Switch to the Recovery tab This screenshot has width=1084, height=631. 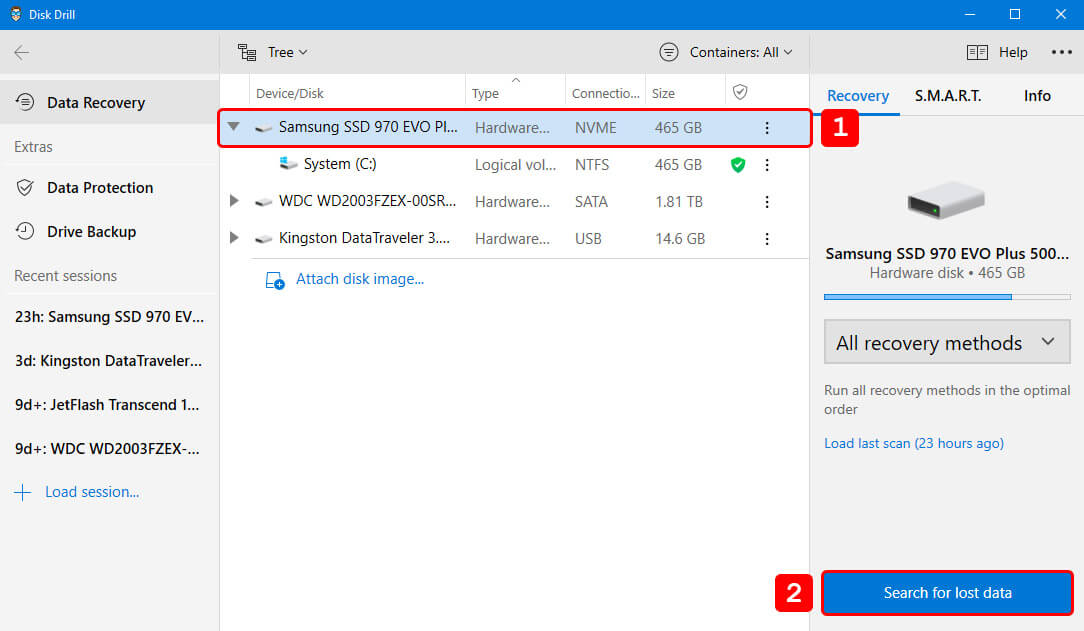coord(858,95)
